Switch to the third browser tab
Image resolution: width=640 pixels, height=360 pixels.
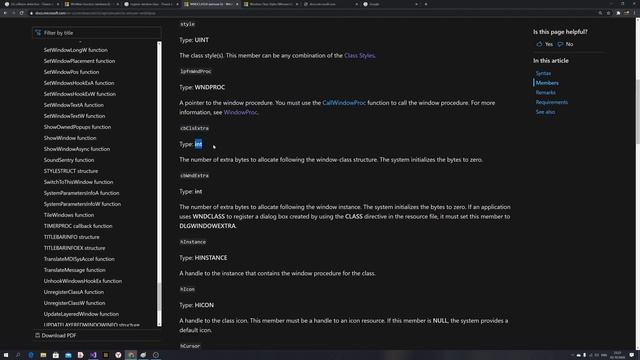click(151, 4)
